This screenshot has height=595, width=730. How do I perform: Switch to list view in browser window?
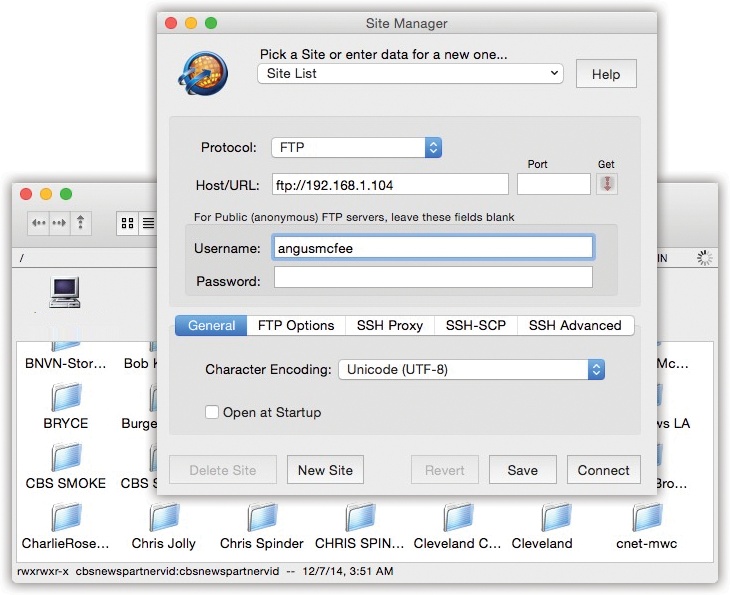[x=148, y=223]
